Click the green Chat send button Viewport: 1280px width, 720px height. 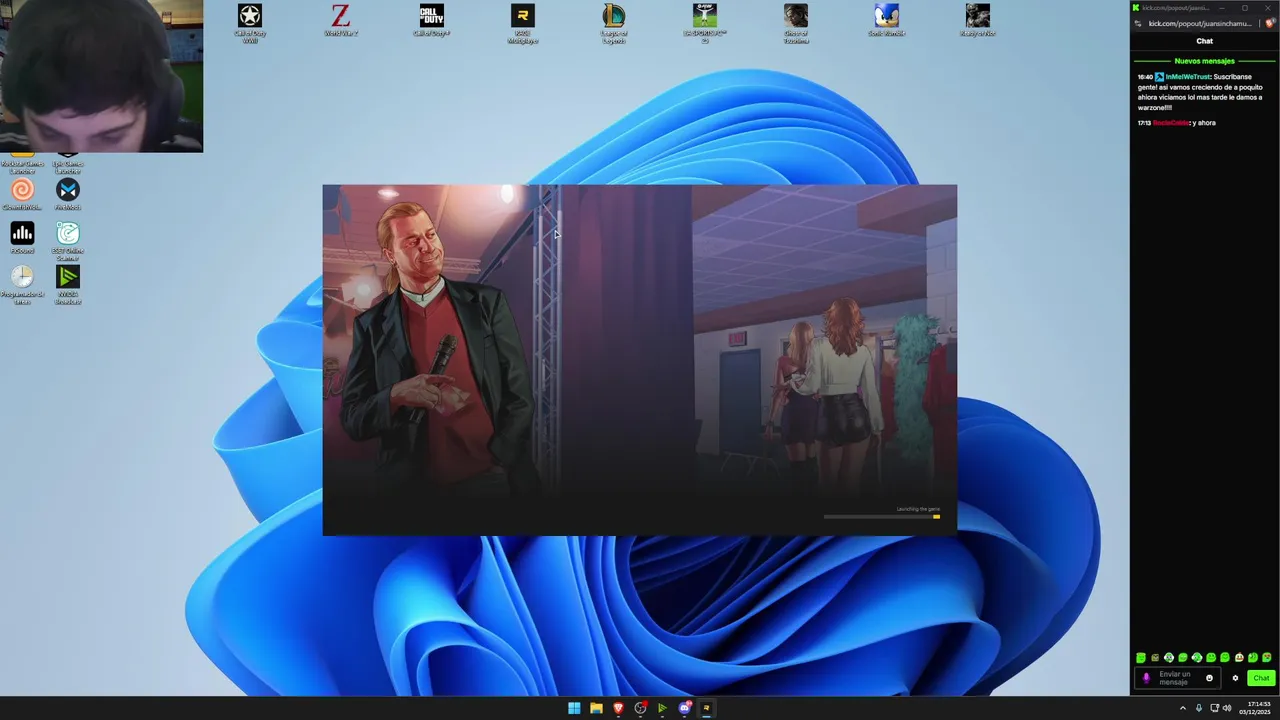(x=1261, y=678)
